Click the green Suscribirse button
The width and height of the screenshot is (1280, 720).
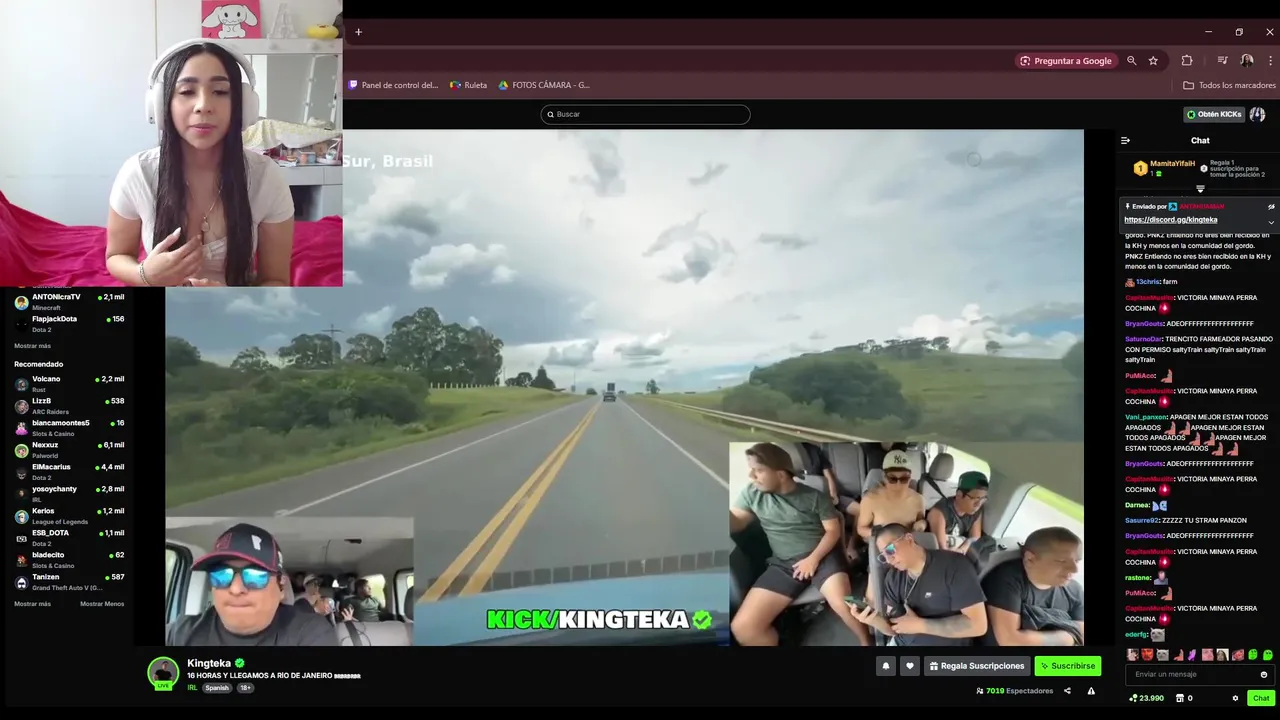(x=1068, y=666)
